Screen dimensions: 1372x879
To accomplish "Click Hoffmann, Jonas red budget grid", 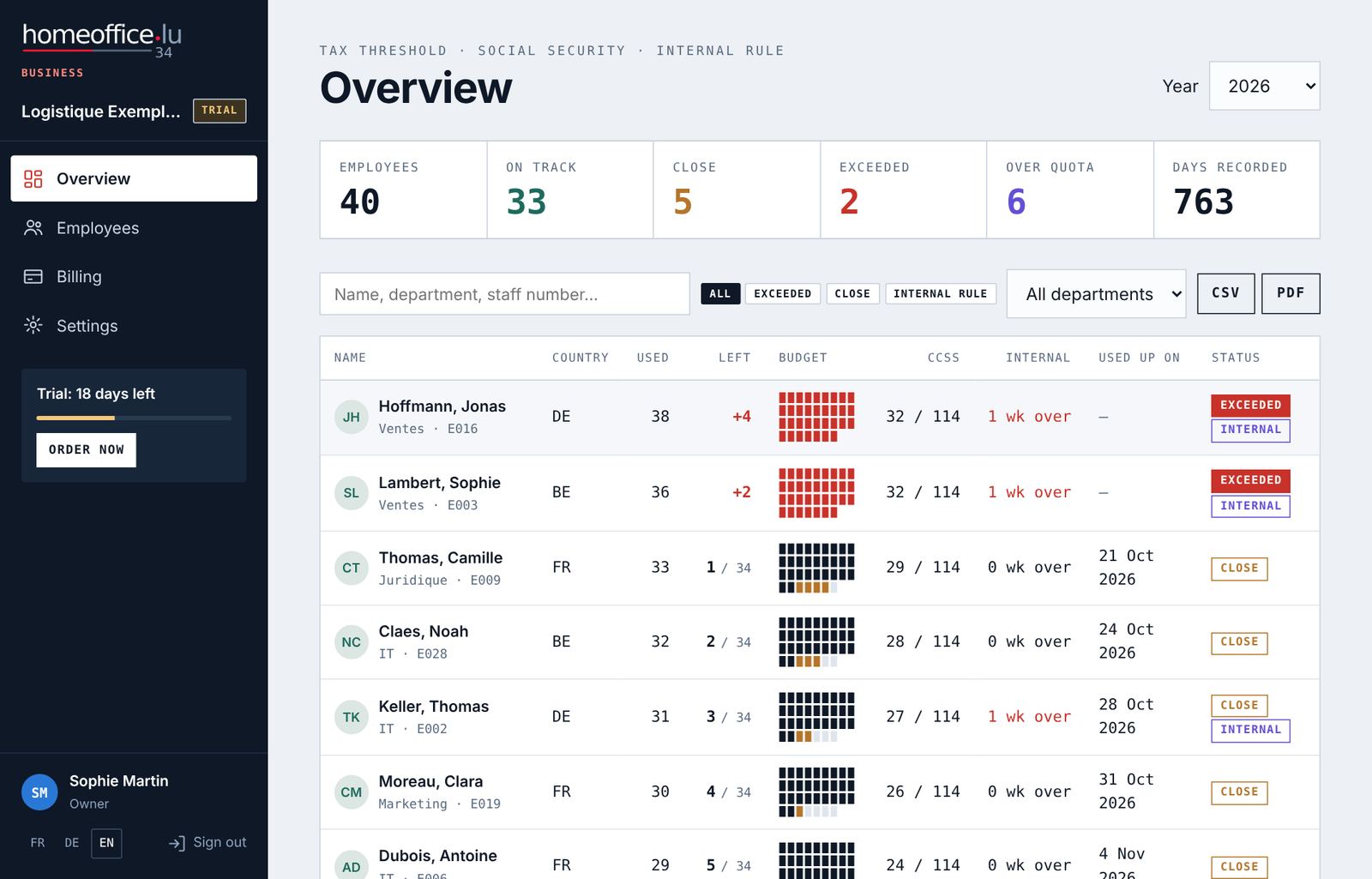I will tap(816, 417).
